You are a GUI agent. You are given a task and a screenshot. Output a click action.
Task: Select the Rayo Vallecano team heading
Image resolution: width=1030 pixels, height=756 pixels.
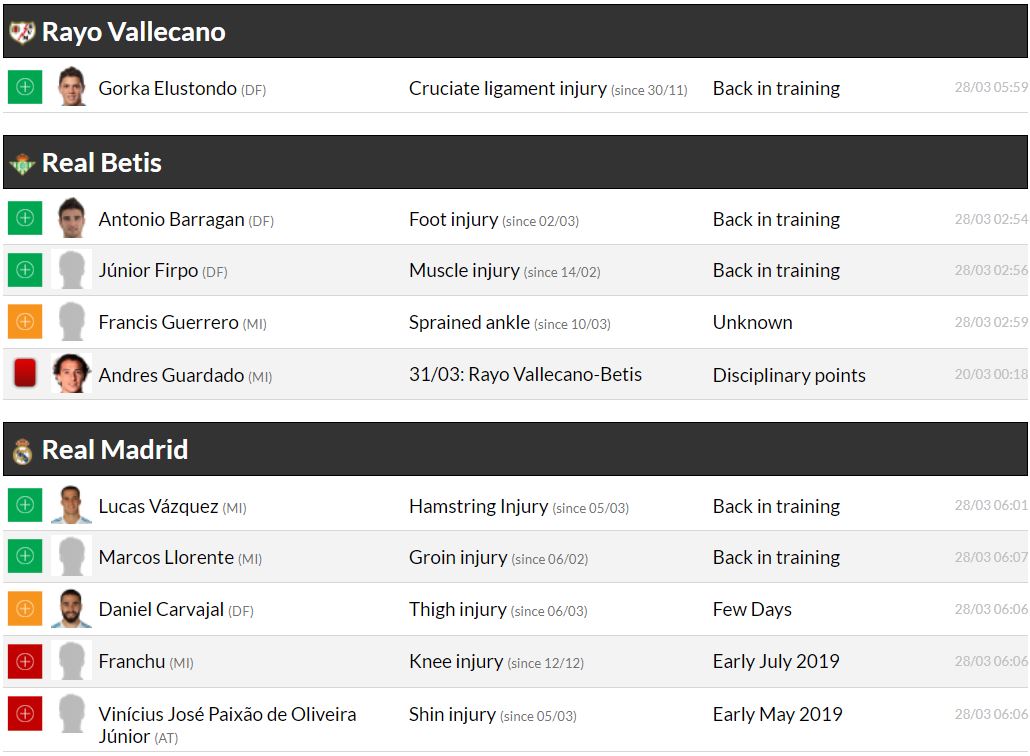click(x=133, y=32)
